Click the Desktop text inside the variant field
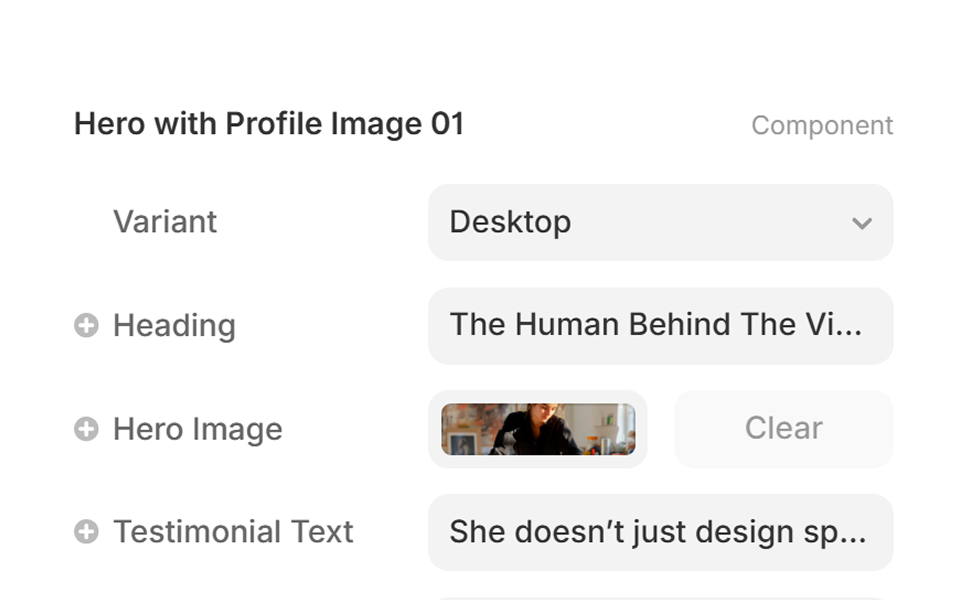 (510, 222)
